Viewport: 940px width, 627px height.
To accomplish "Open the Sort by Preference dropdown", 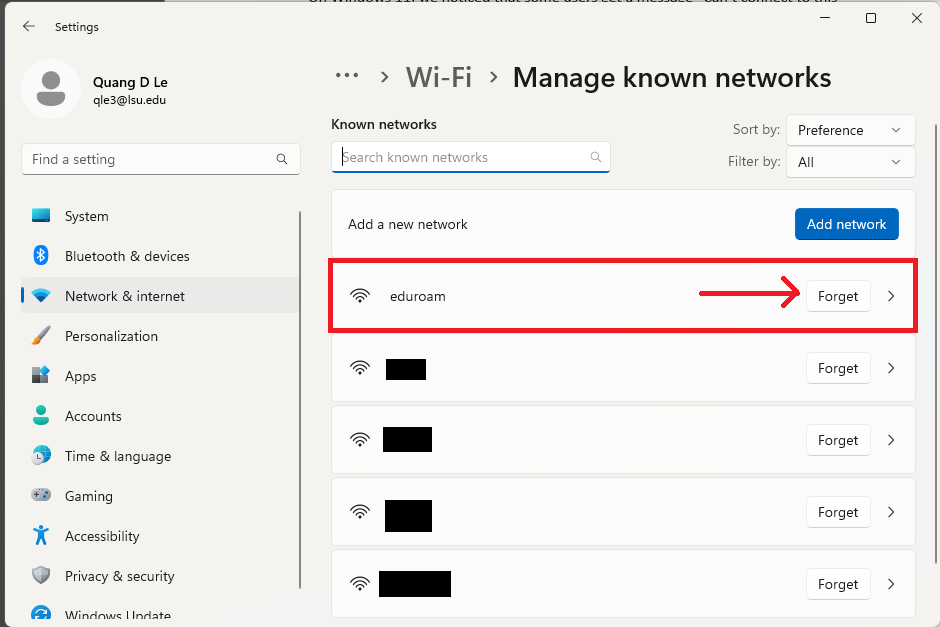I will click(850, 129).
